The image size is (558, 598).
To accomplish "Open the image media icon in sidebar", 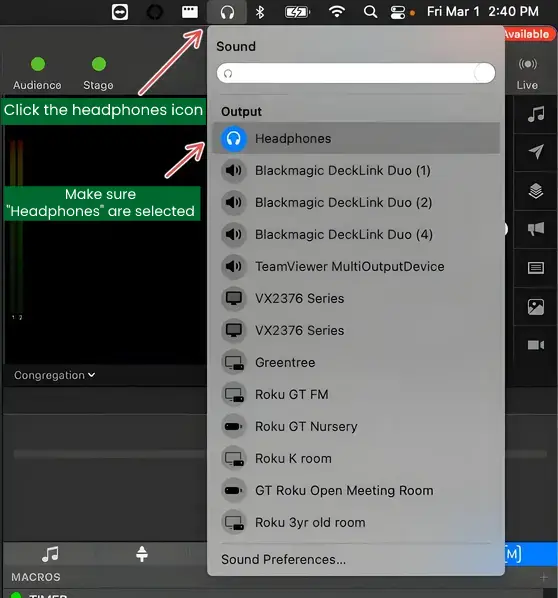I will (536, 307).
